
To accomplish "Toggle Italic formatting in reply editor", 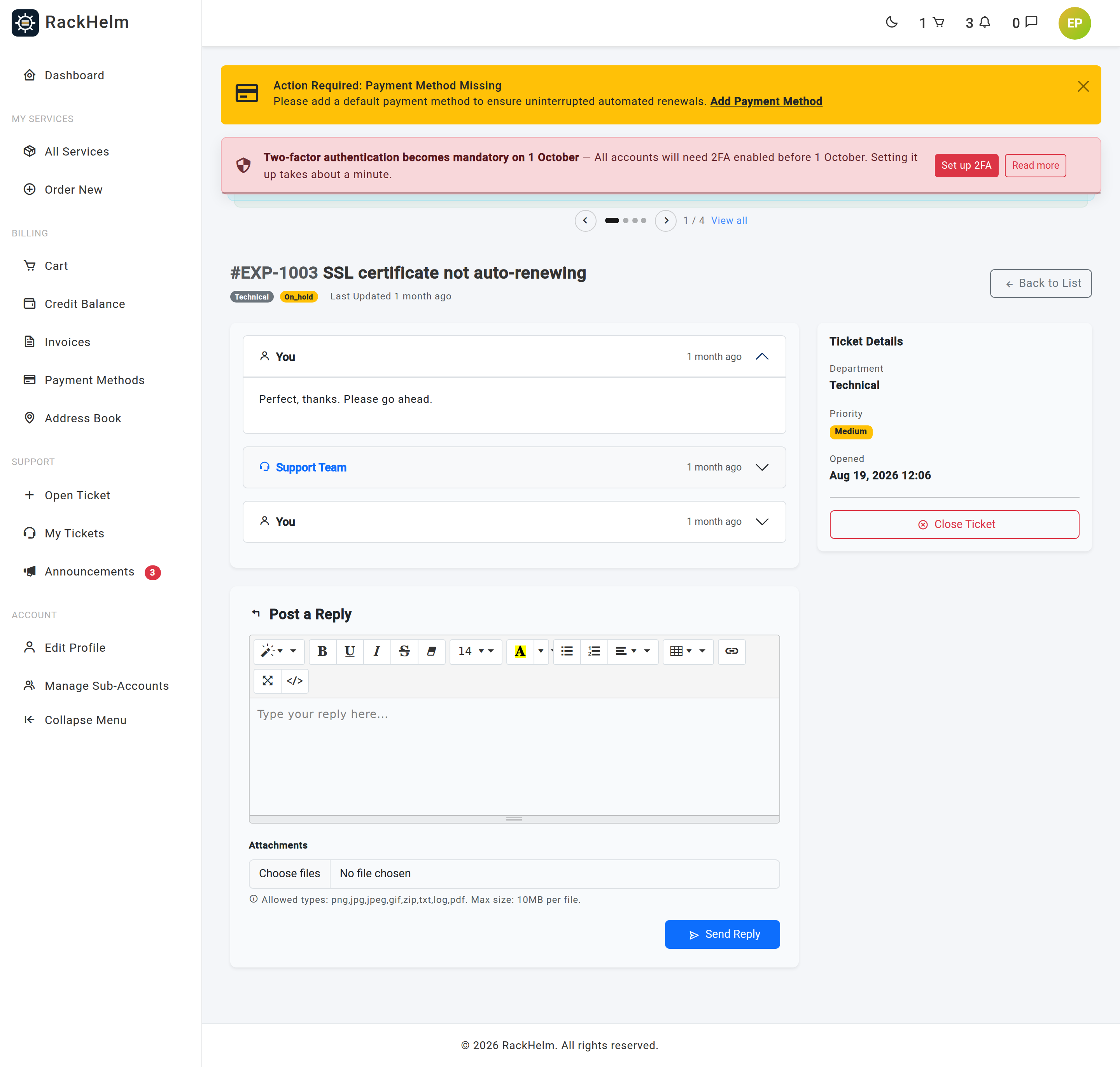I will coord(376,651).
